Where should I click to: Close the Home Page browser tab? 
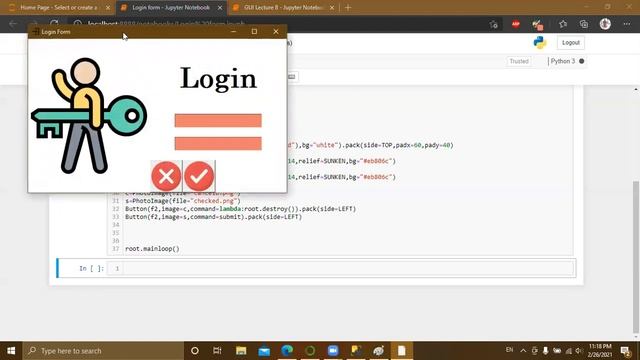click(x=108, y=8)
